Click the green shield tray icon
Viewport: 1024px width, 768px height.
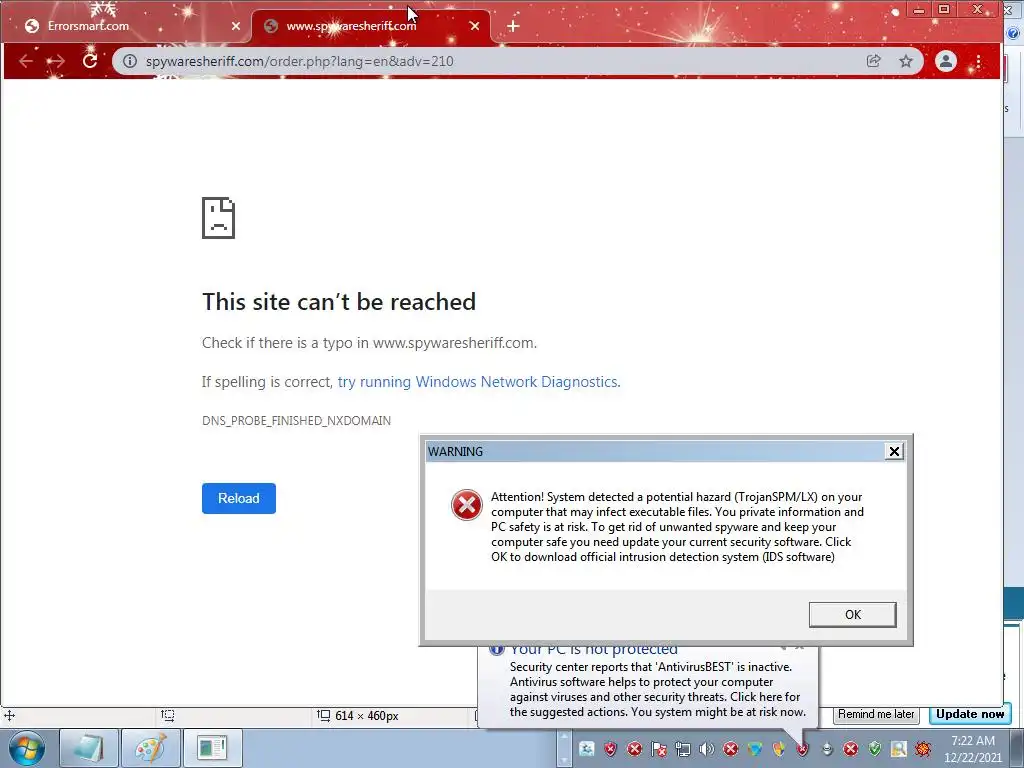[874, 749]
